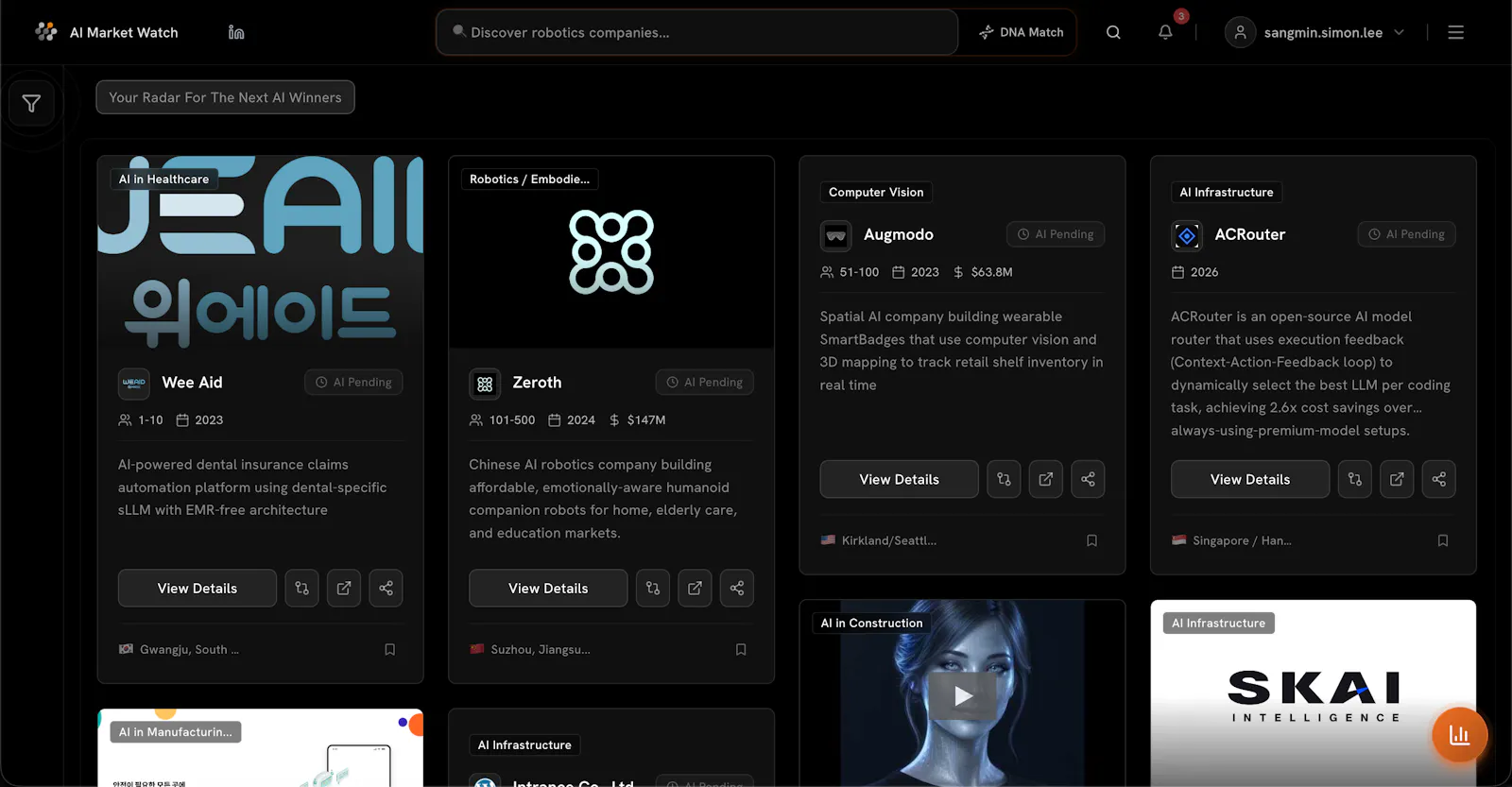Bookmark the Zeroth card

click(x=741, y=649)
